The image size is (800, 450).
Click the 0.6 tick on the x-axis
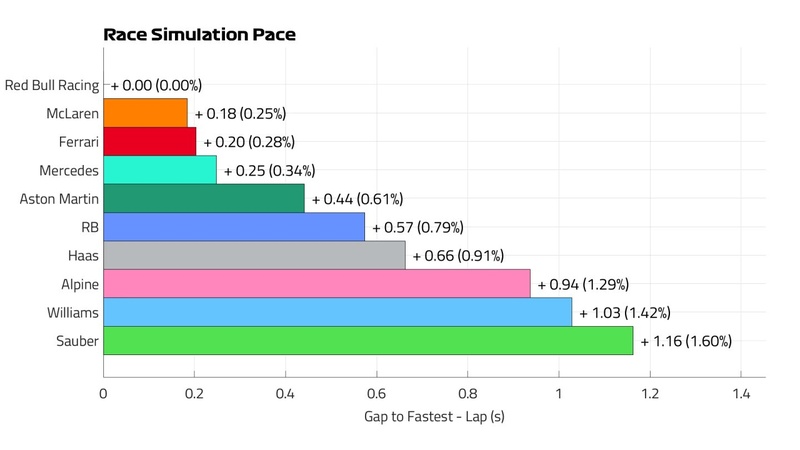click(377, 394)
